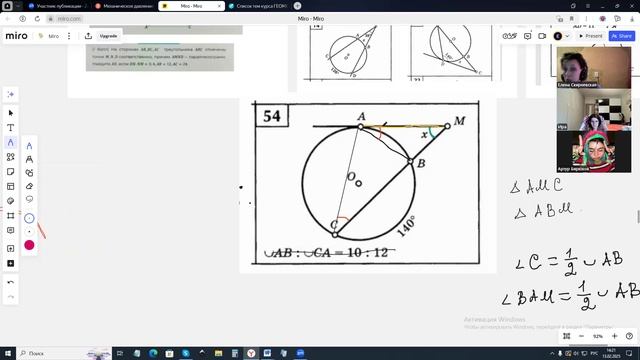Open shapes and lines tool
This screenshot has height=360, width=640.
click(11, 157)
